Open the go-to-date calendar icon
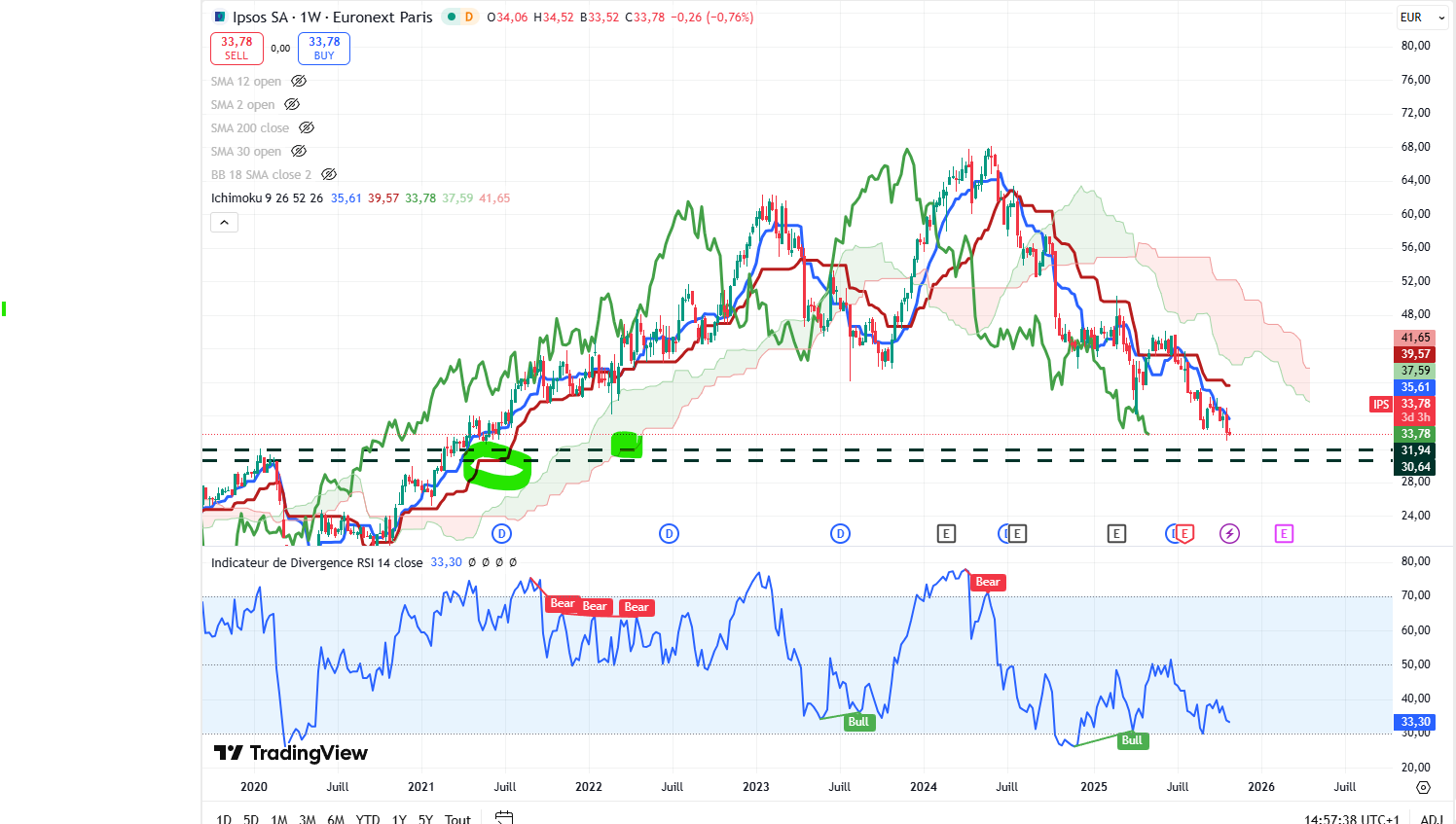1456x824 pixels. [503, 817]
